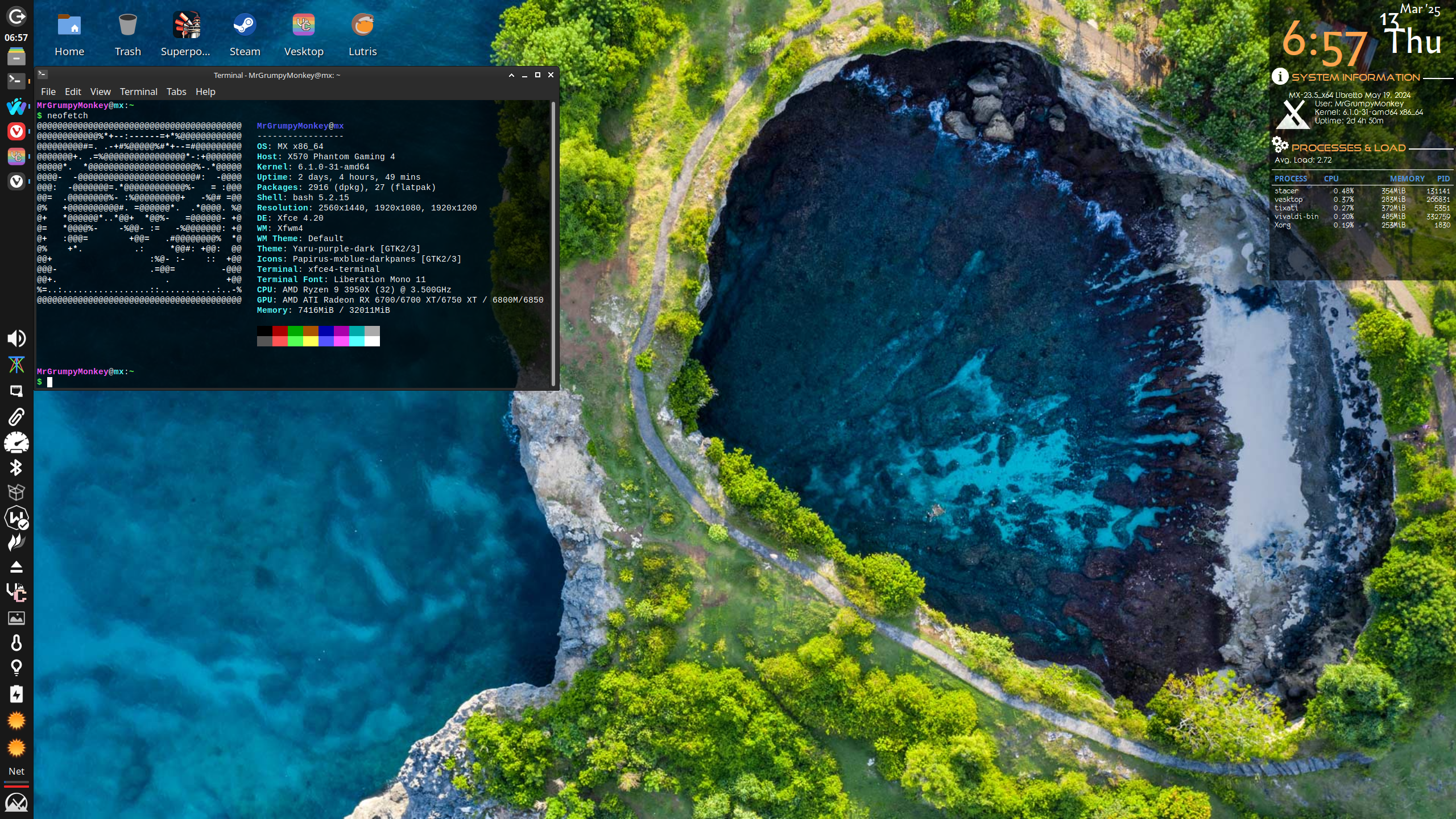Click the battery power manager tray icon
Screen dimensions: 1456x819
[16, 694]
